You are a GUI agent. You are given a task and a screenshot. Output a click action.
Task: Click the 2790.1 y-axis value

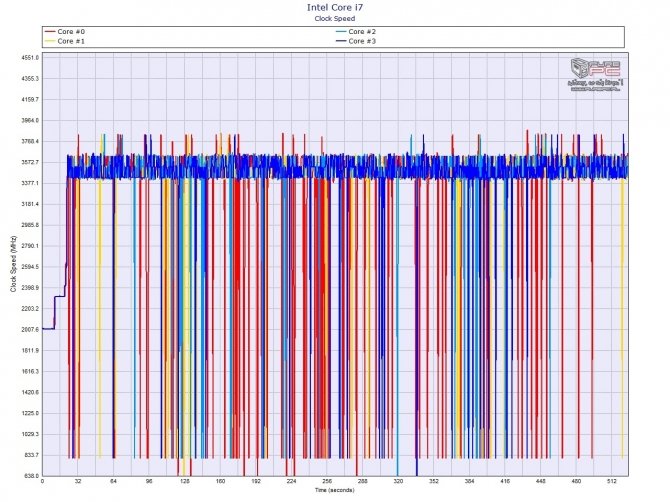point(30,246)
